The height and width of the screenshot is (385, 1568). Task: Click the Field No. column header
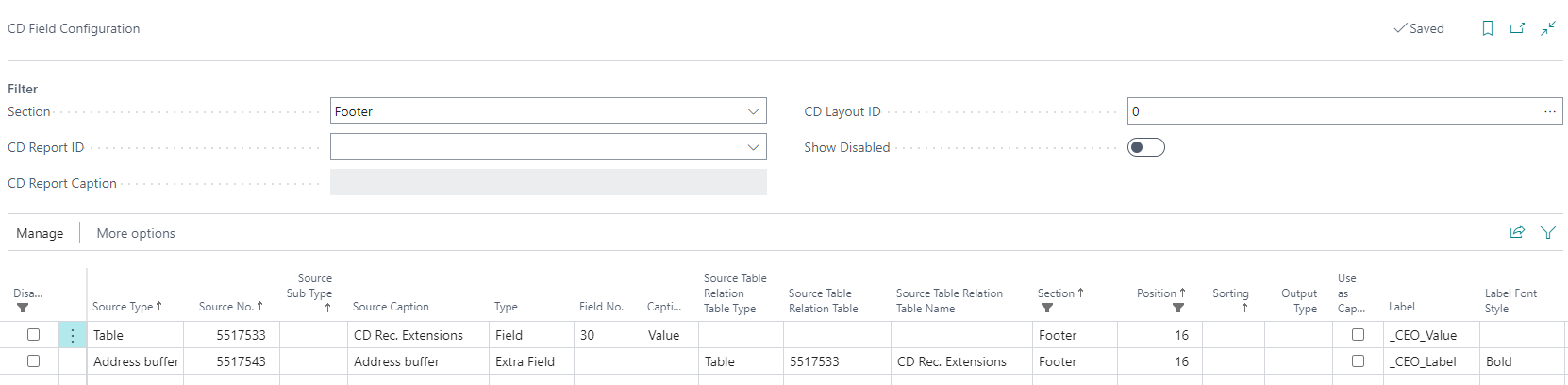(x=601, y=307)
